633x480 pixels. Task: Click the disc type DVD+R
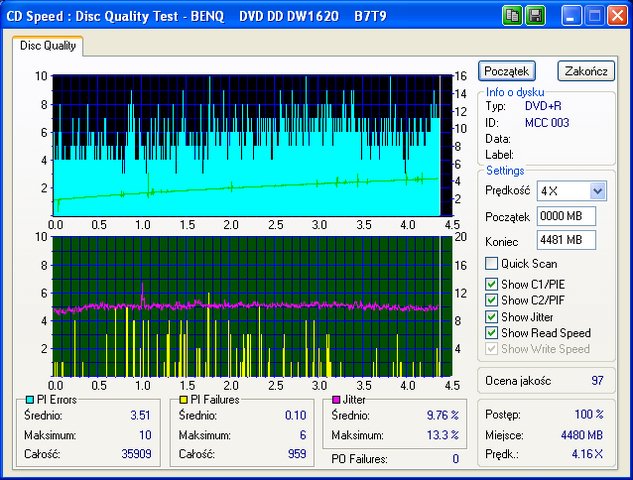(543, 106)
